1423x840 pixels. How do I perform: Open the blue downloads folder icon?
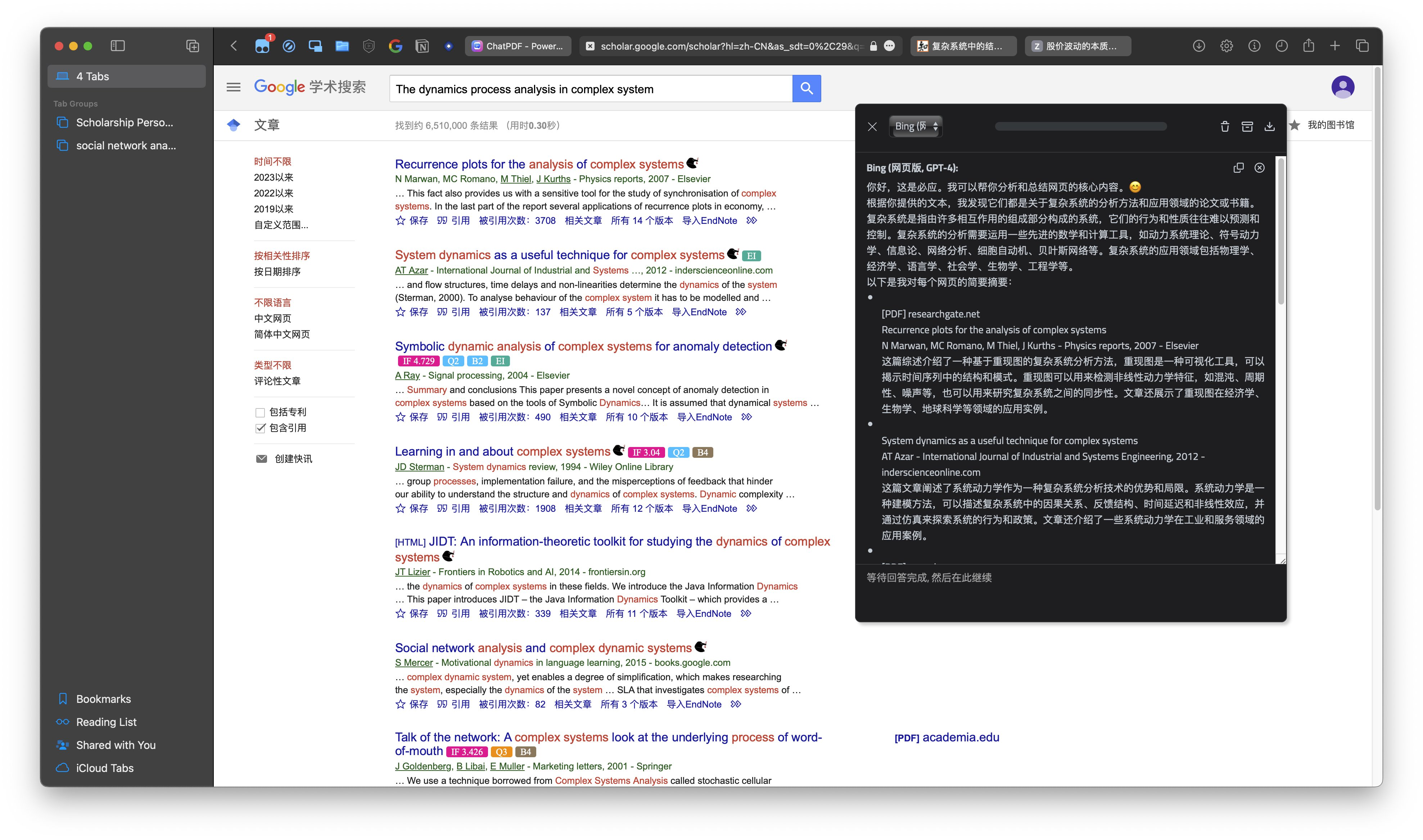pyautogui.click(x=342, y=46)
